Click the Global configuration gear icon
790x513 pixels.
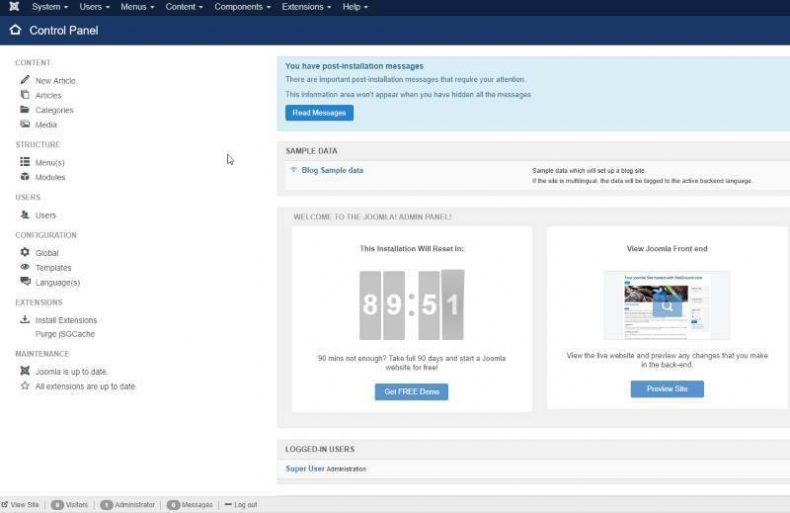(x=25, y=253)
